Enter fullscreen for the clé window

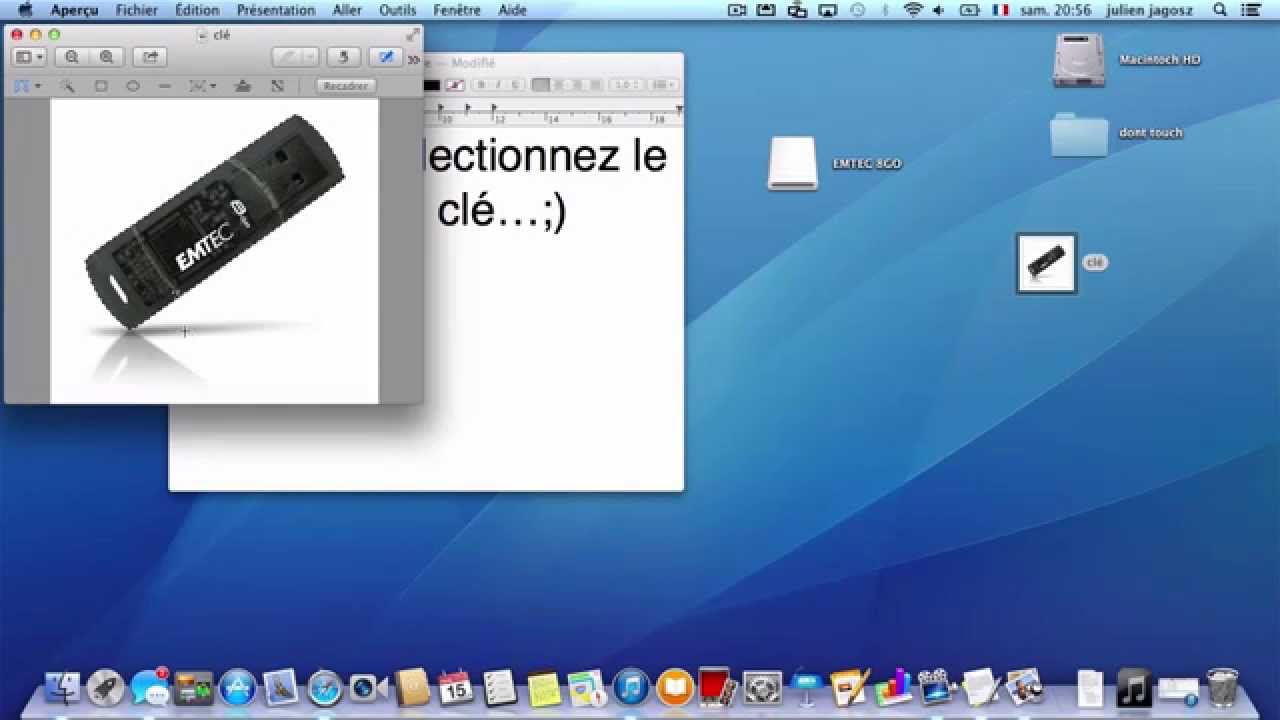click(412, 34)
